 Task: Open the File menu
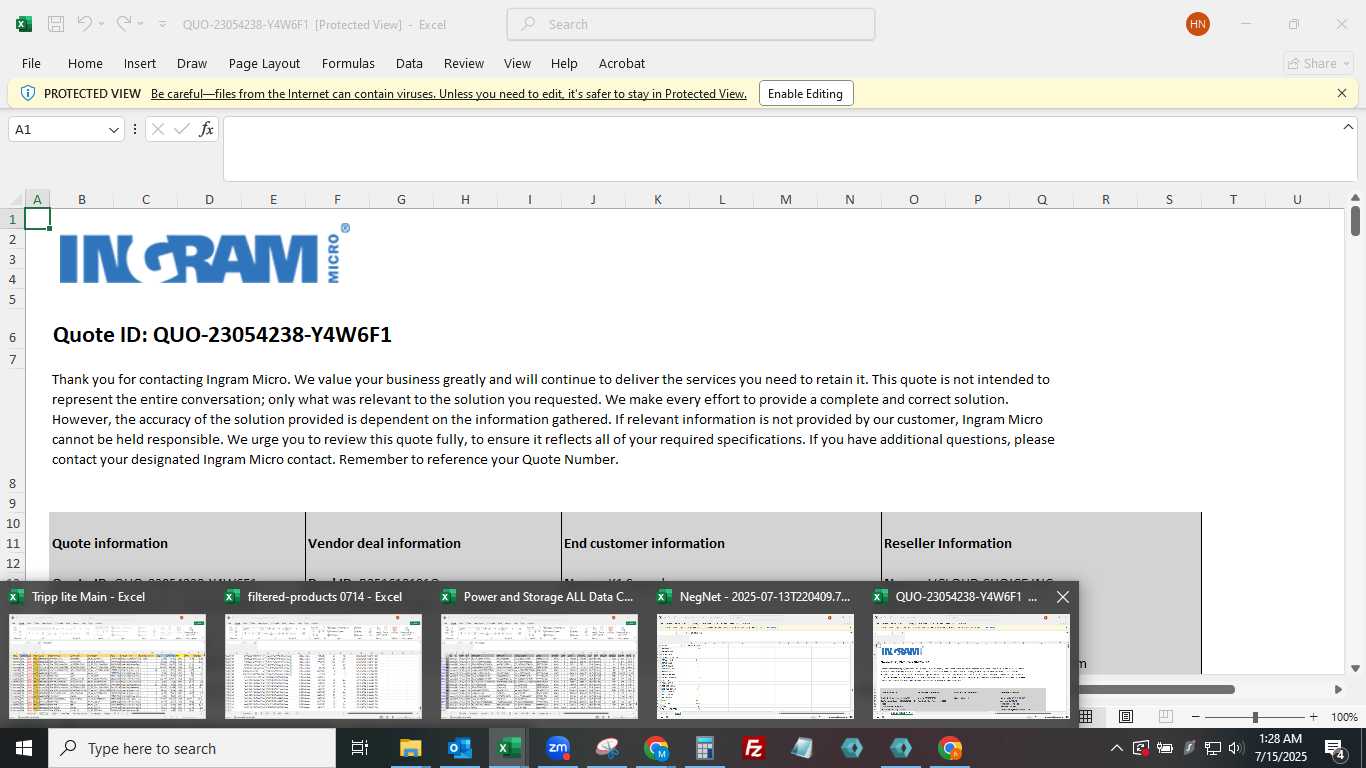31,63
